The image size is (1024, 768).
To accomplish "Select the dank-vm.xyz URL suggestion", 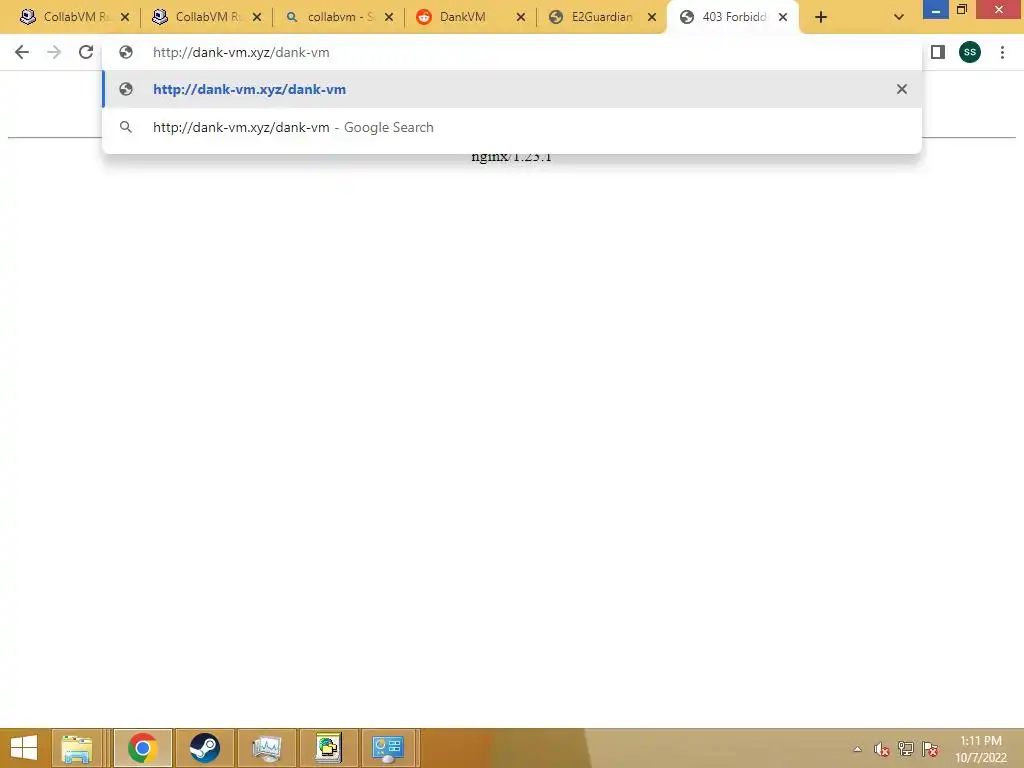I will point(512,89).
